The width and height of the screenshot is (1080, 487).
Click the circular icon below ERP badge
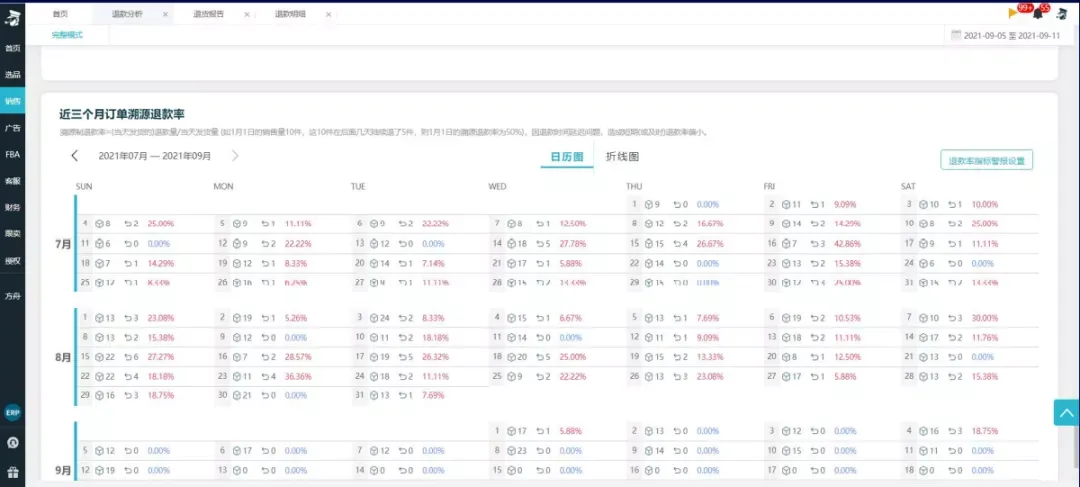[12, 442]
